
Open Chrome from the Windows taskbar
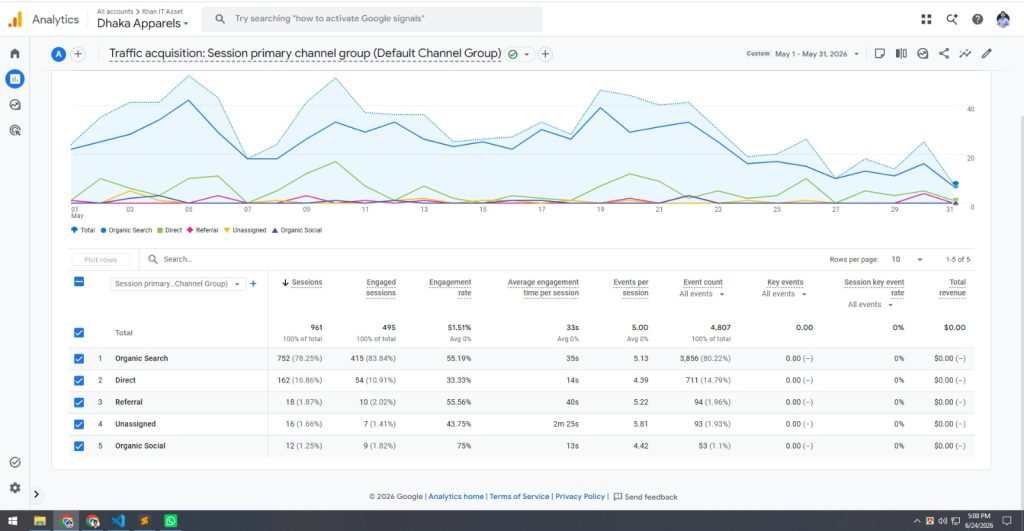(67, 521)
